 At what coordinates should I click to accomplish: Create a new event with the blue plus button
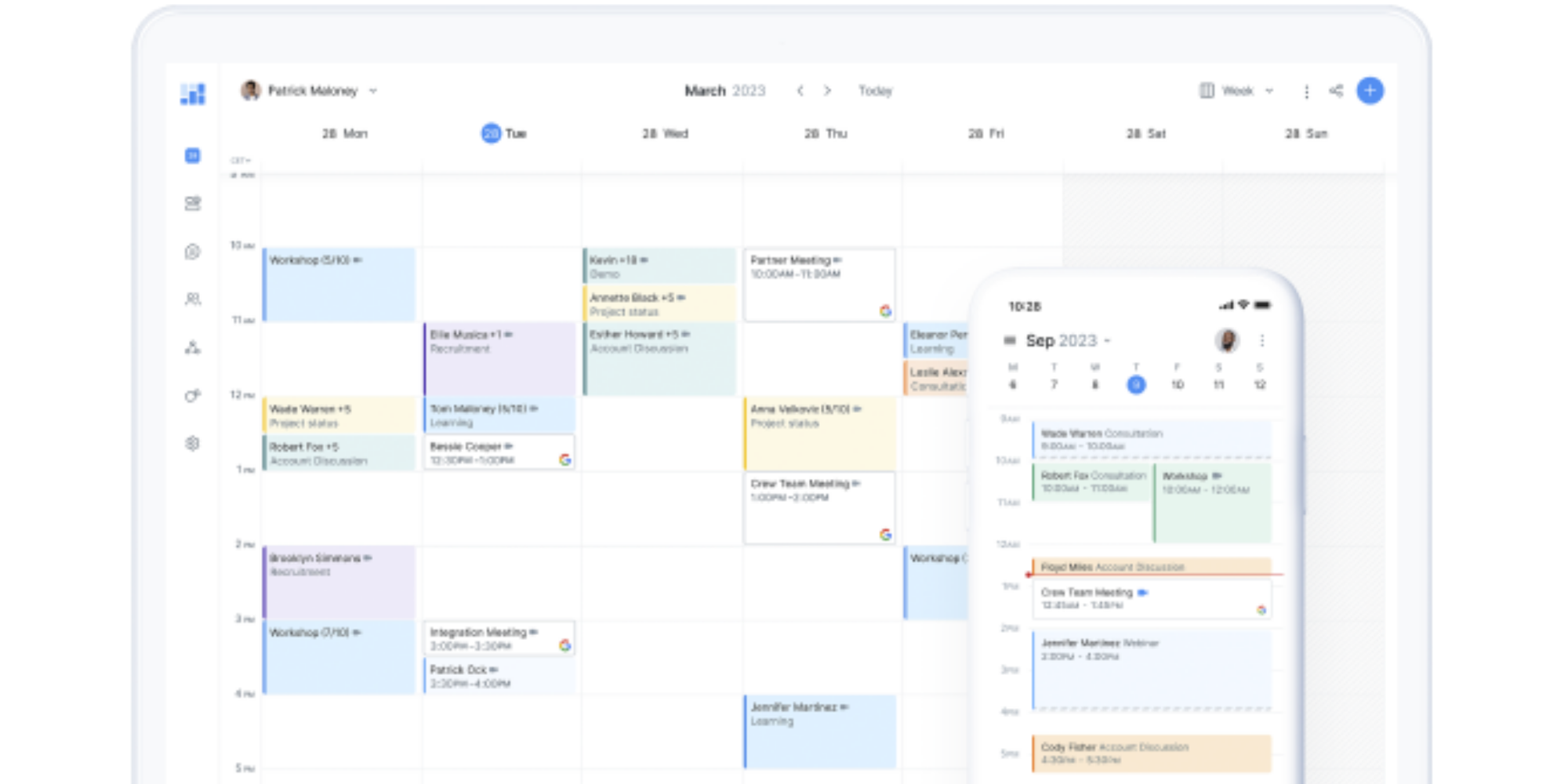point(1370,91)
